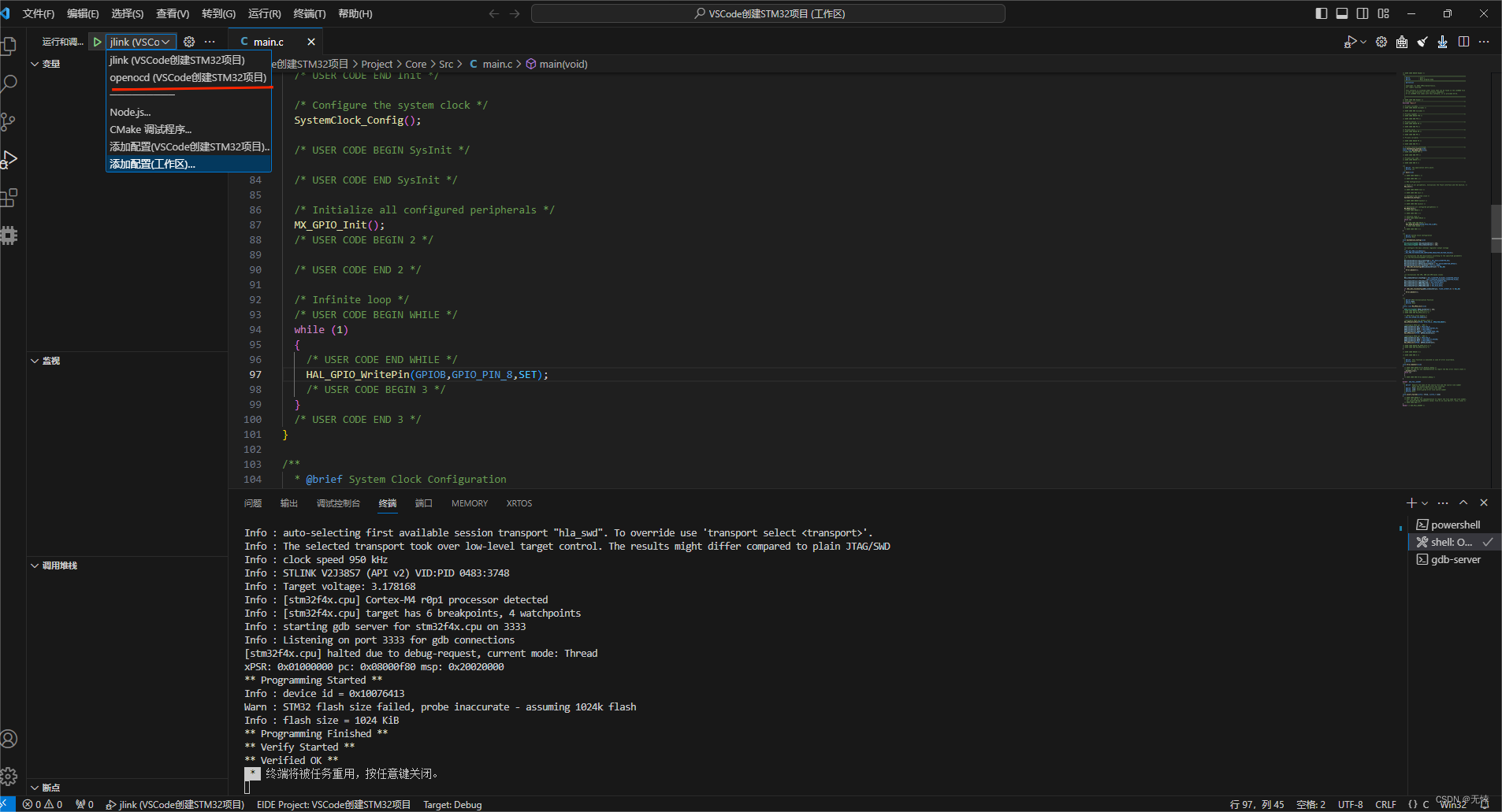Switch to the 问题 panel tab
The width and height of the screenshot is (1502, 812).
tap(253, 503)
